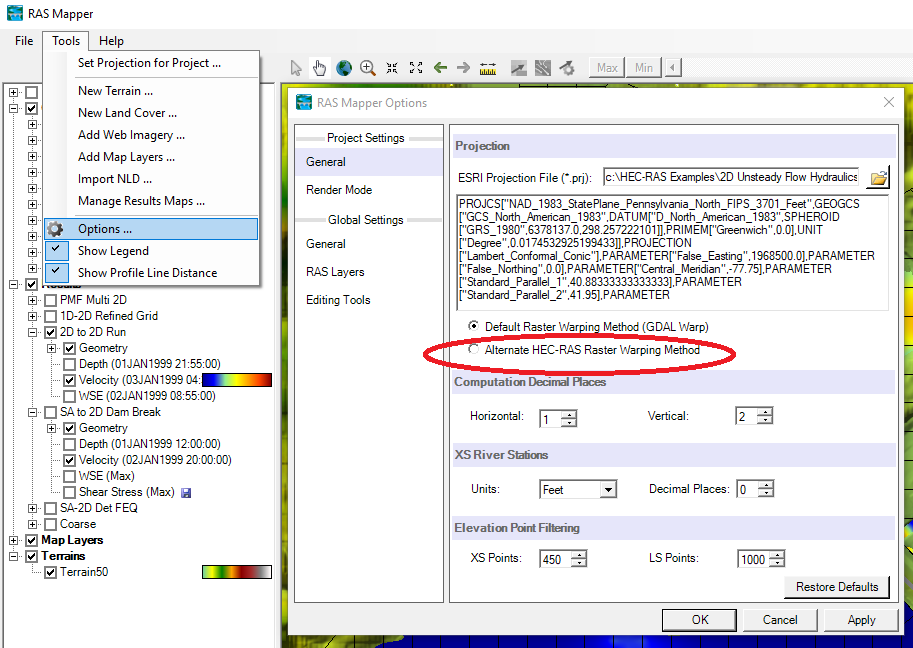913x648 pixels.
Task: Choose Add Web Imagery menu item
Action: [x=132, y=135]
